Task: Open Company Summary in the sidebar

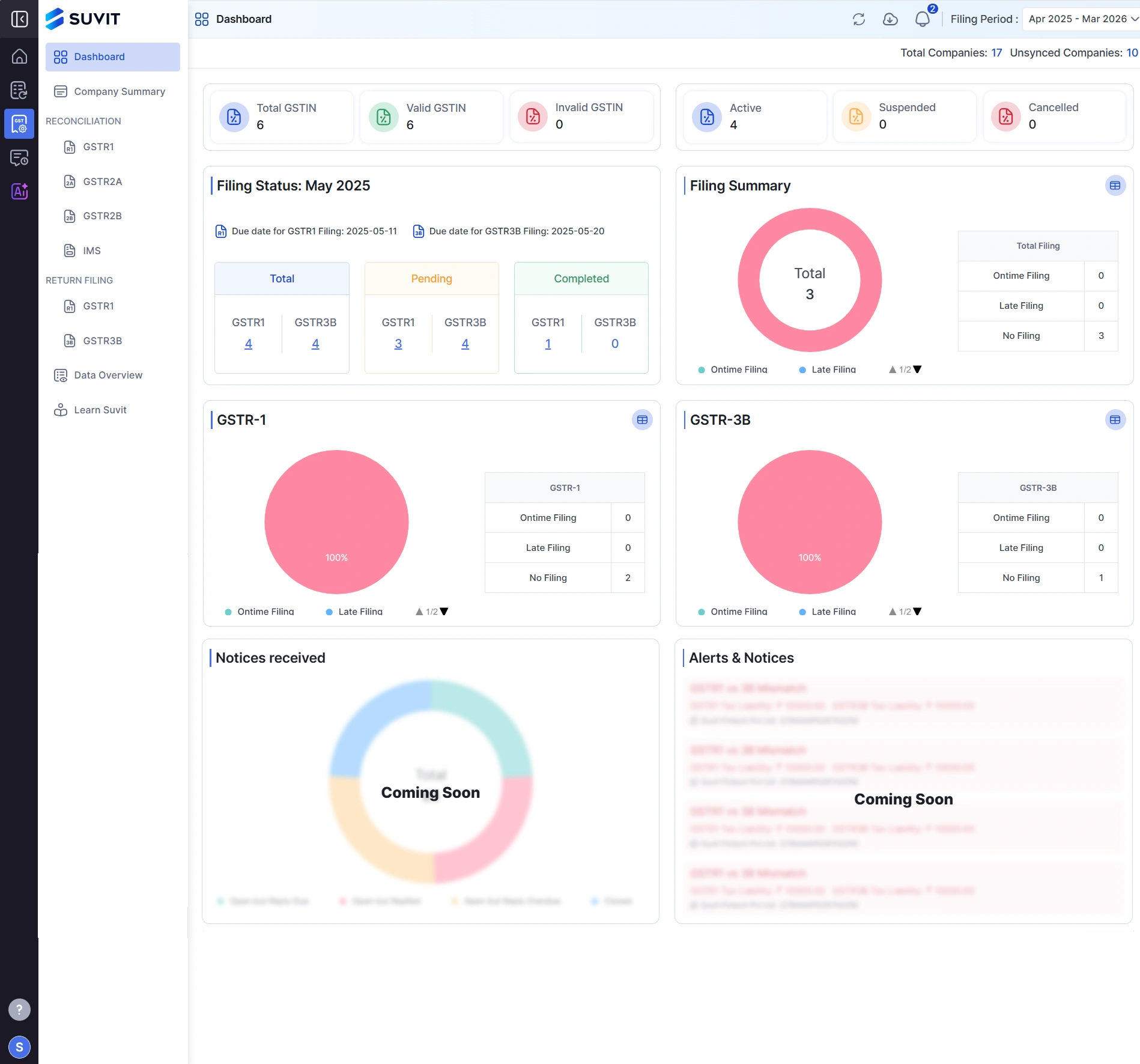Action: [x=119, y=91]
